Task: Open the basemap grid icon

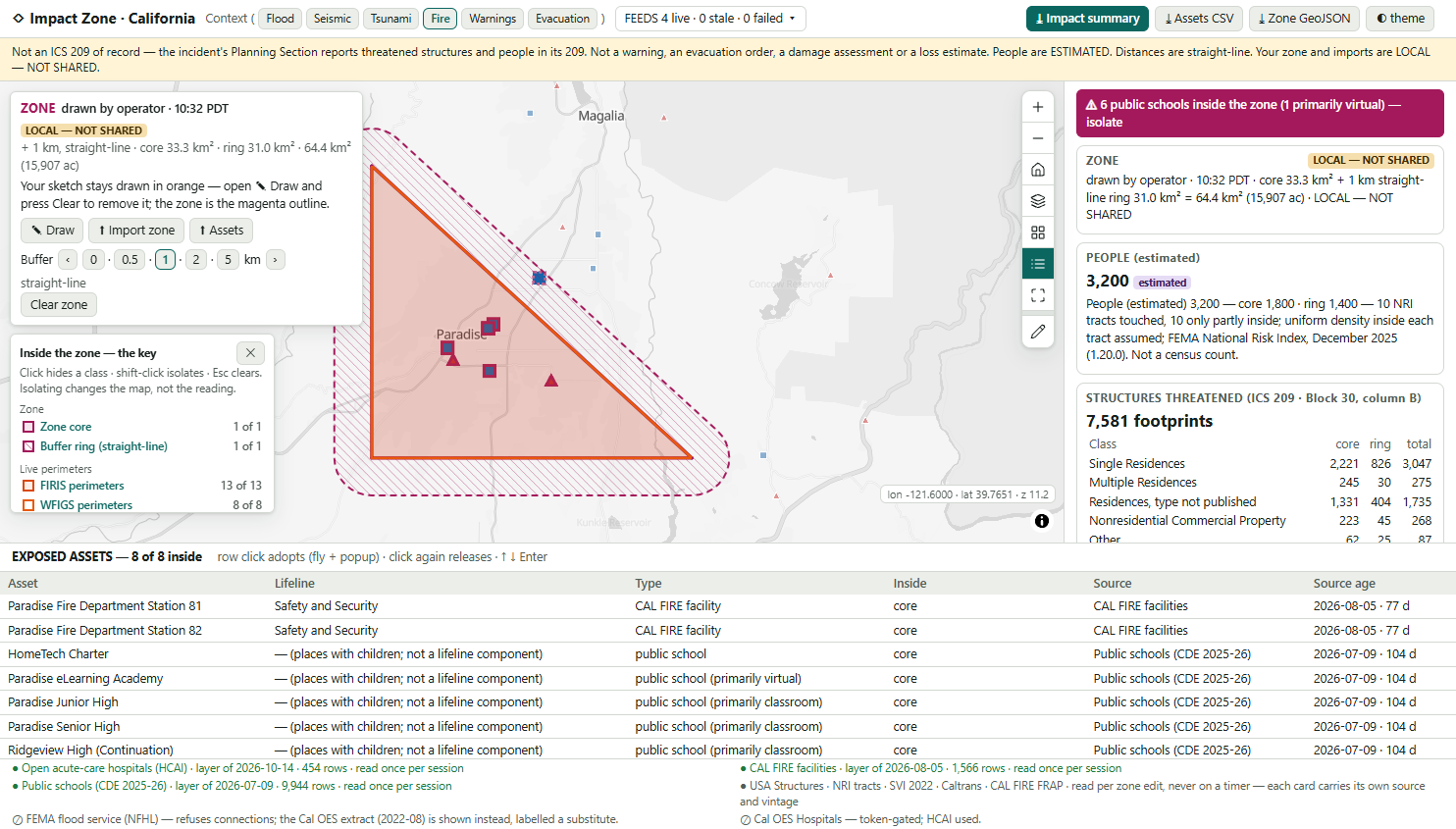Action: click(1038, 233)
